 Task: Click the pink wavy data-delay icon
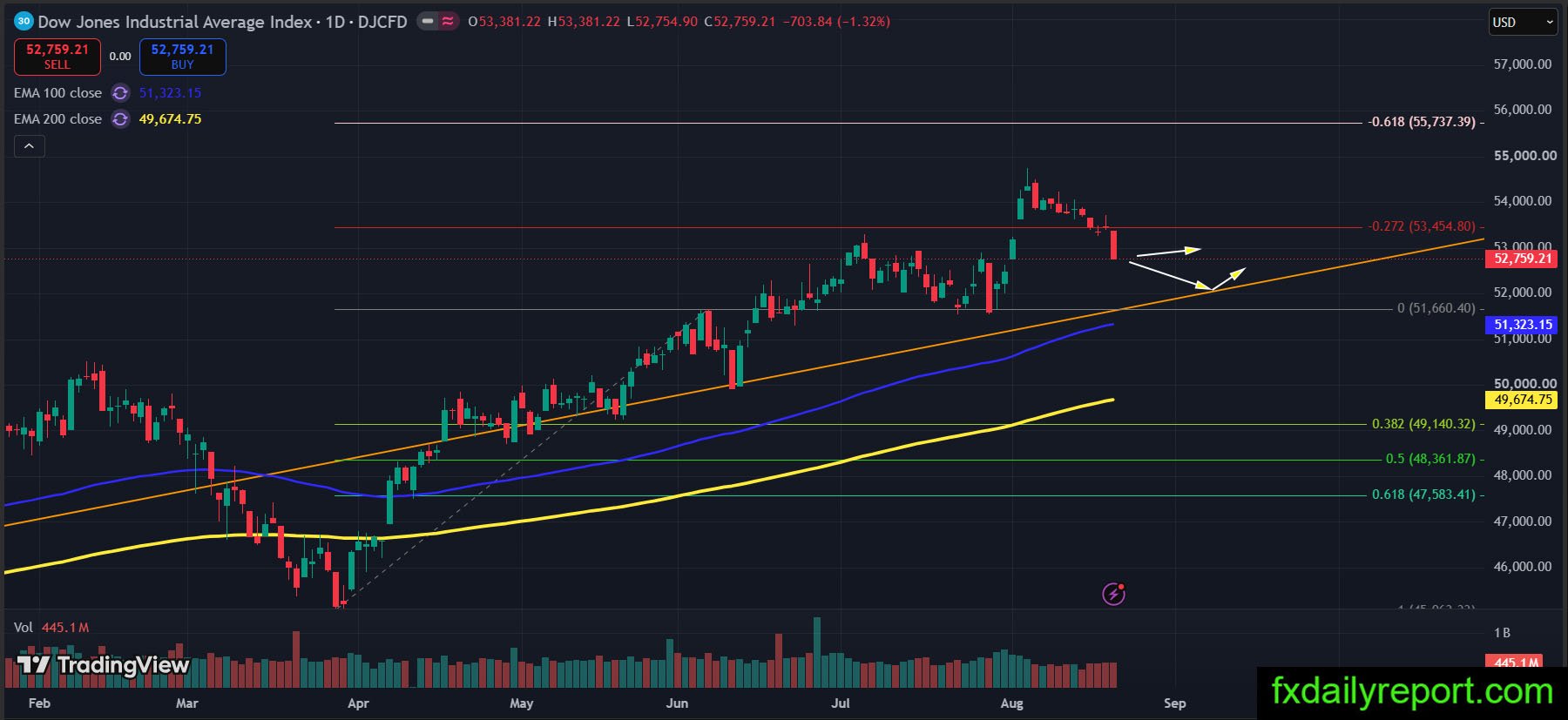pos(448,22)
